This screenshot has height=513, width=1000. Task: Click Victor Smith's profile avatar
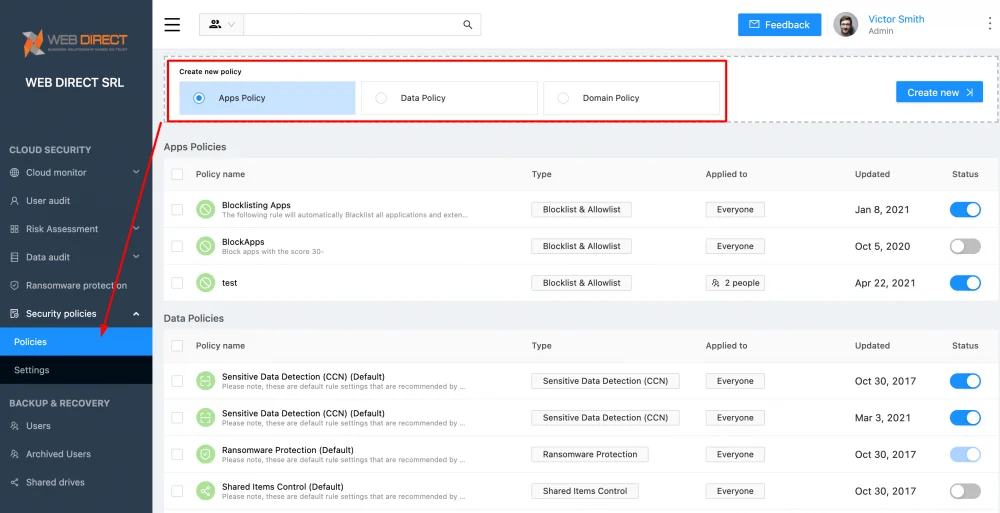[846, 24]
